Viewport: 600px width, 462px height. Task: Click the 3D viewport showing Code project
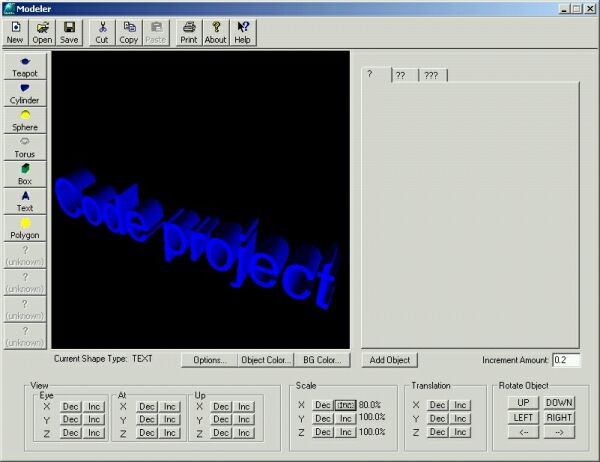(201, 199)
